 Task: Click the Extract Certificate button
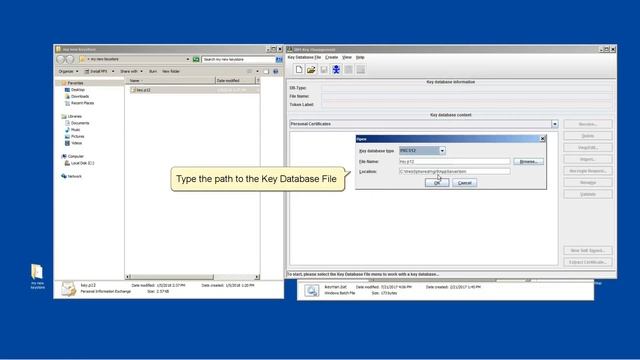588,262
